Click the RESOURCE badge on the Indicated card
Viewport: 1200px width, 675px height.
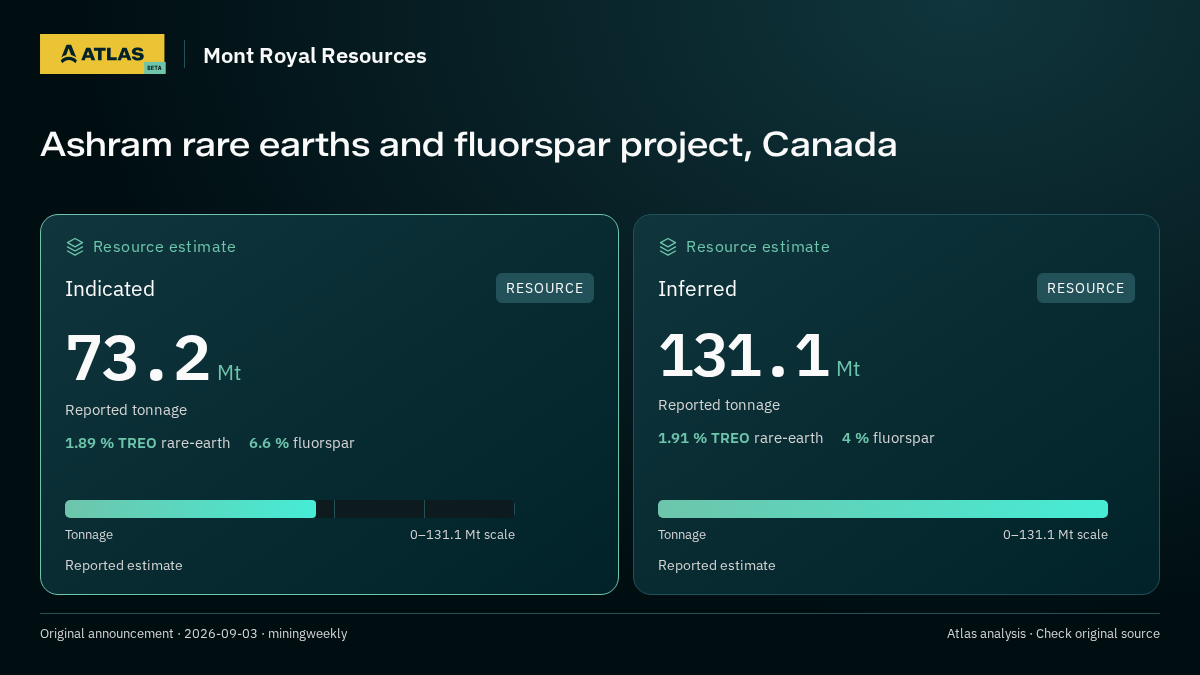545,288
